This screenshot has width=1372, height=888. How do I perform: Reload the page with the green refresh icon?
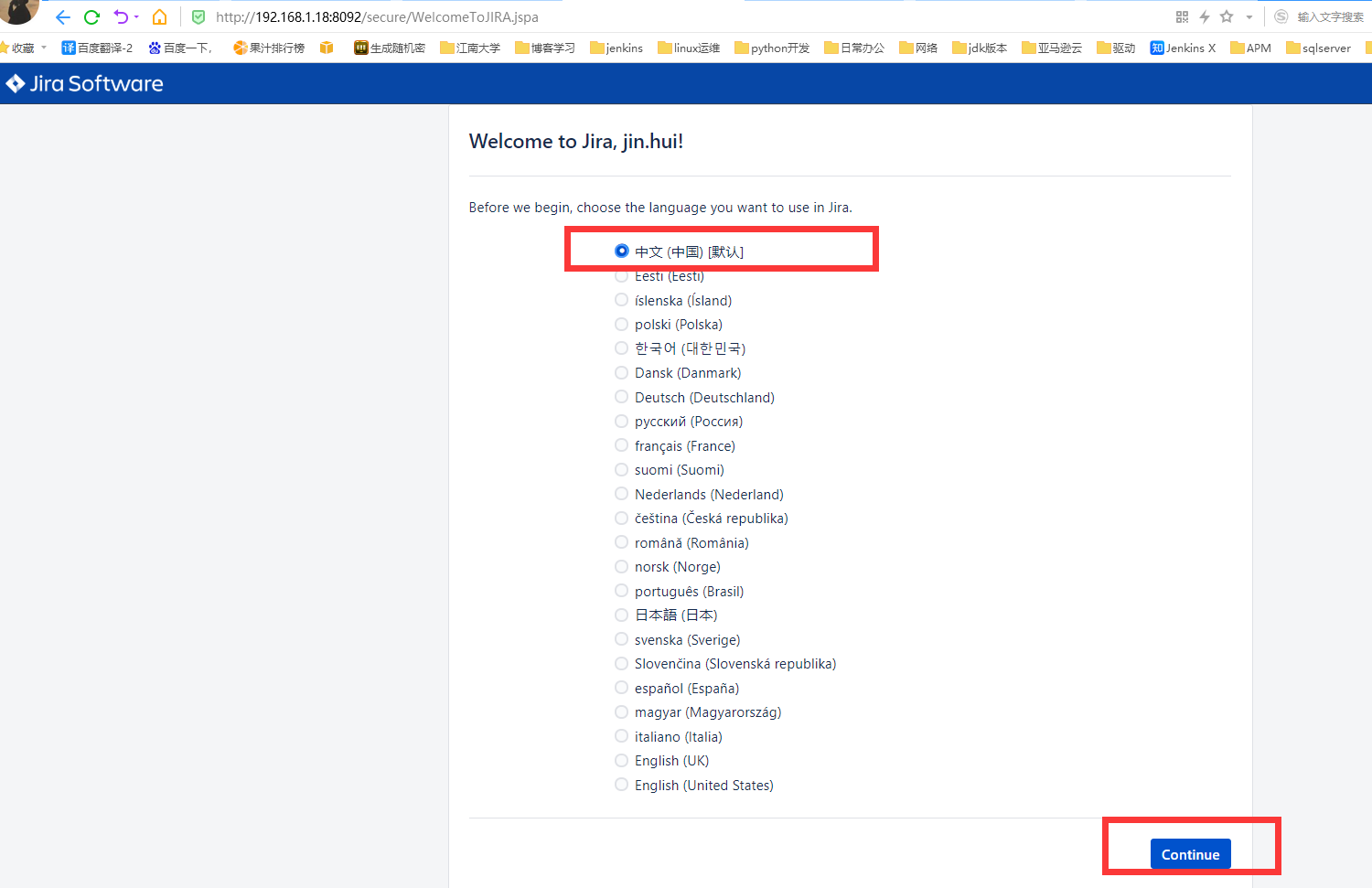91,17
